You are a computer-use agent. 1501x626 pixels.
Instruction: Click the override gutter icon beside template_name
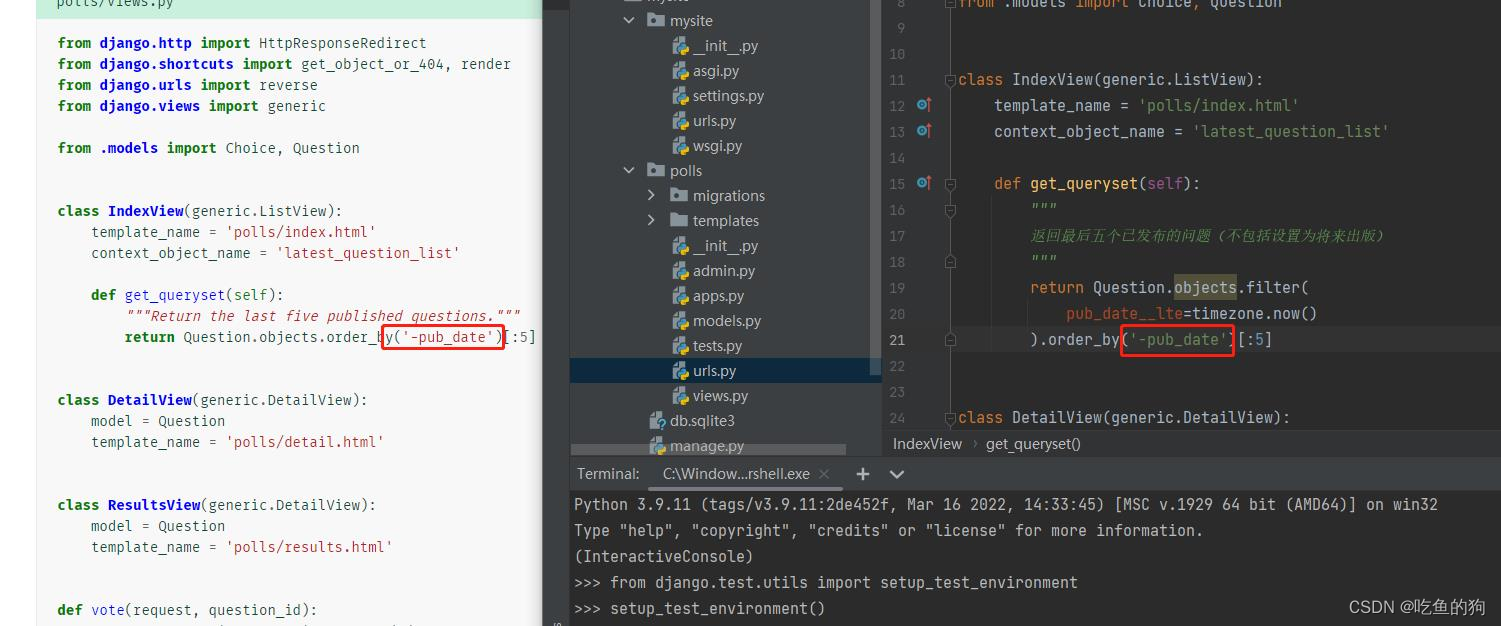click(x=924, y=105)
